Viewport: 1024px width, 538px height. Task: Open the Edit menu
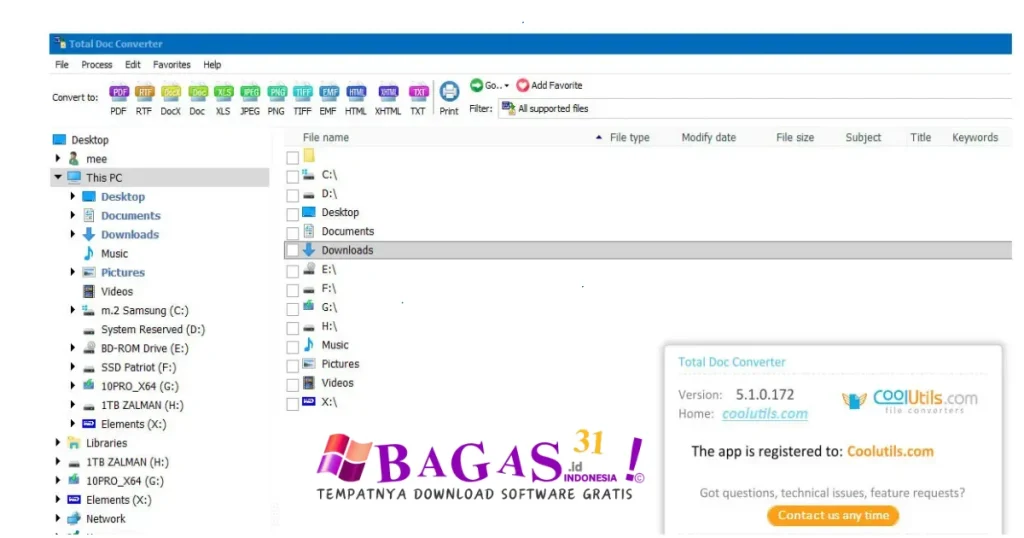(133, 65)
